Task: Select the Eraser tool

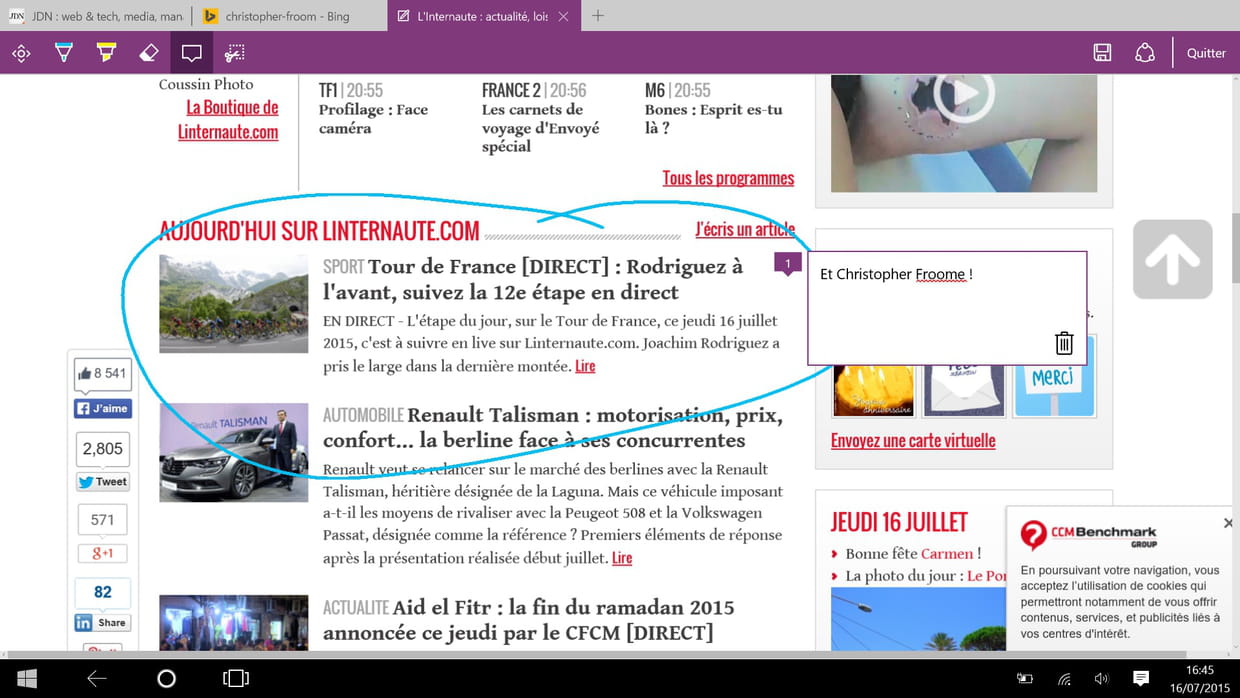Action: click(x=148, y=53)
